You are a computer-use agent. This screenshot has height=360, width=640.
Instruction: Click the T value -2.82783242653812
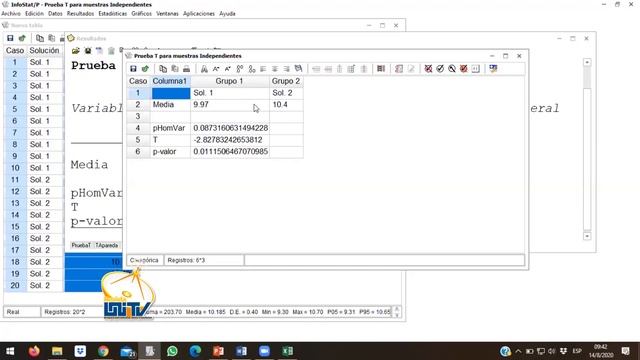[x=229, y=140]
